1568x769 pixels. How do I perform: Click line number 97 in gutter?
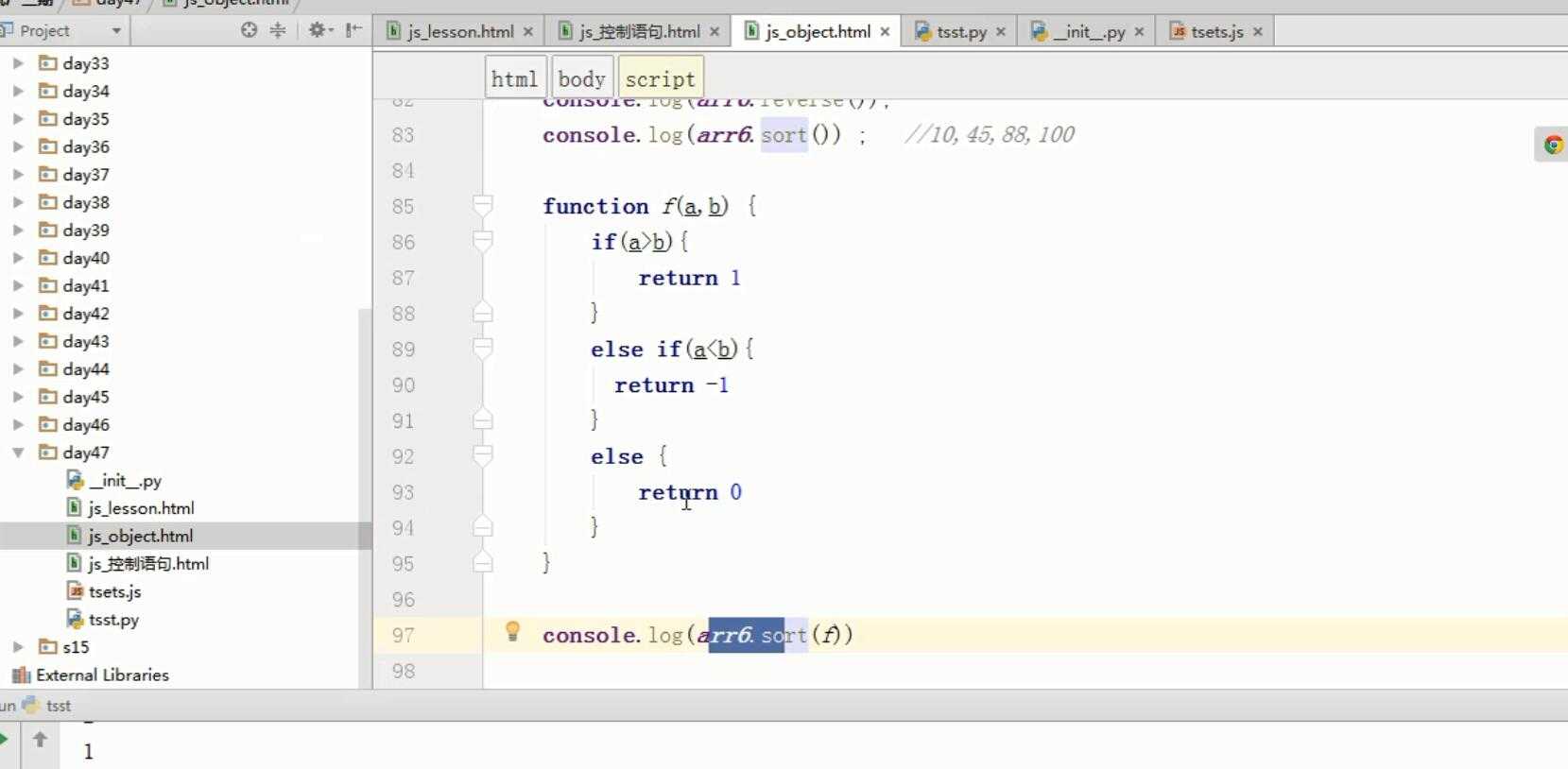coord(404,635)
